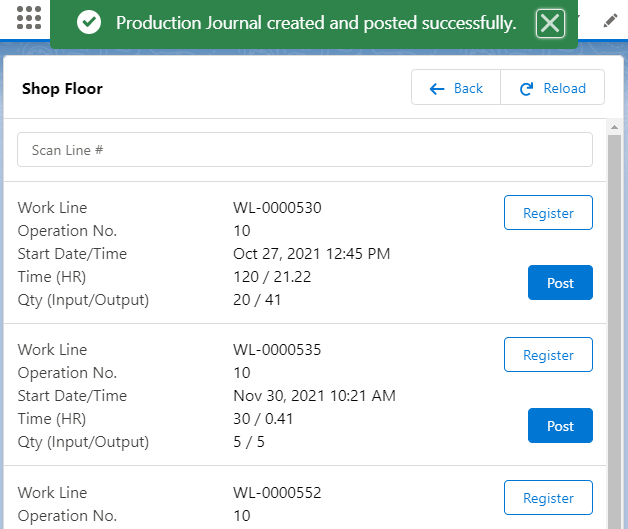The image size is (628, 529).
Task: Click quantity value 5 / 5
Action: (x=249, y=442)
